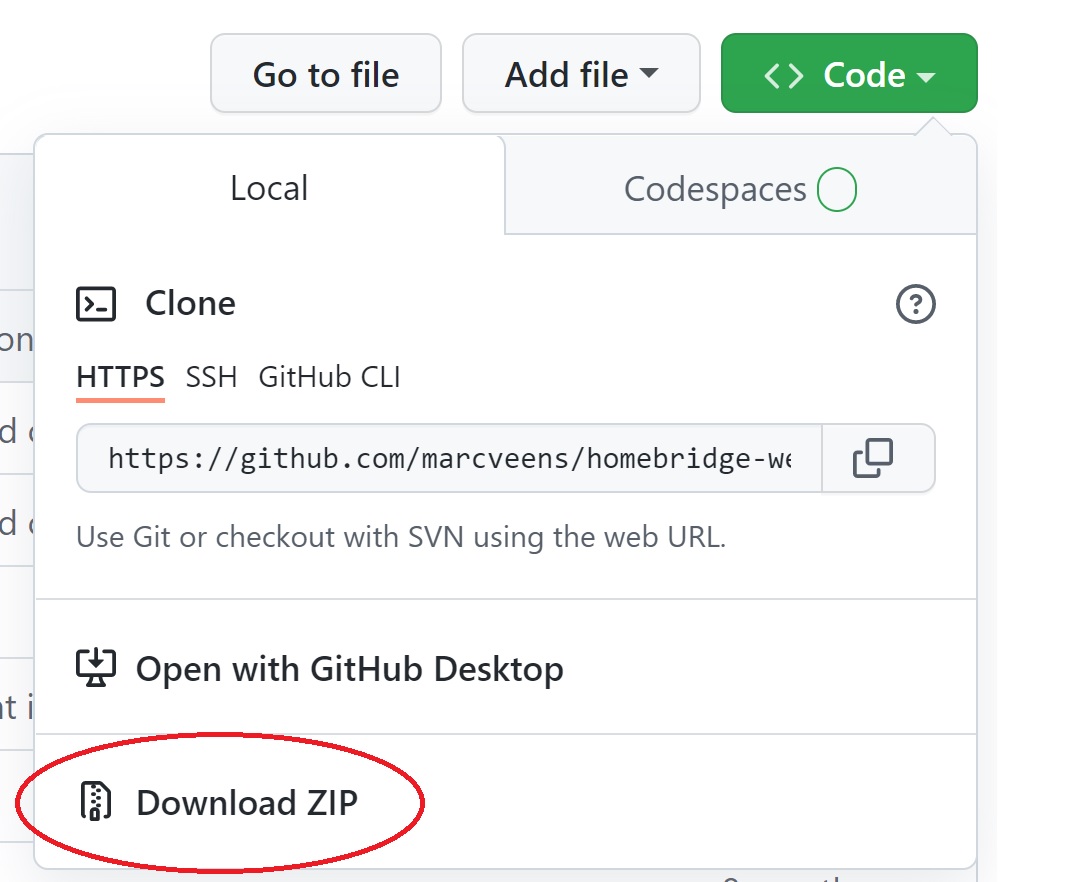The height and width of the screenshot is (882, 1068).
Task: Select the HTTPS clone option
Action: point(121,377)
